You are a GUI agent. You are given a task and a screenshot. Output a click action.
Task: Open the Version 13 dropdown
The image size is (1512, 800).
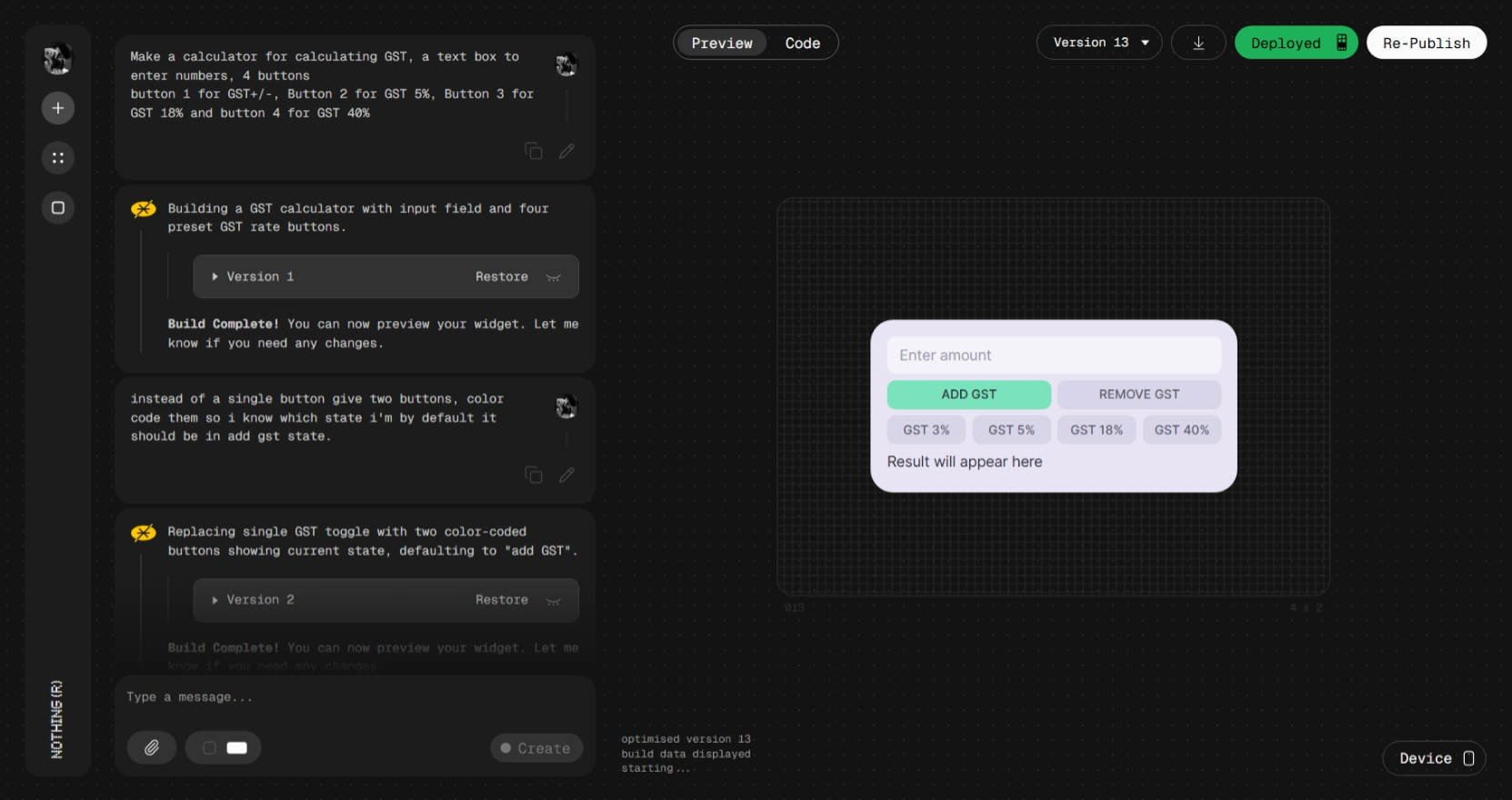(1098, 43)
